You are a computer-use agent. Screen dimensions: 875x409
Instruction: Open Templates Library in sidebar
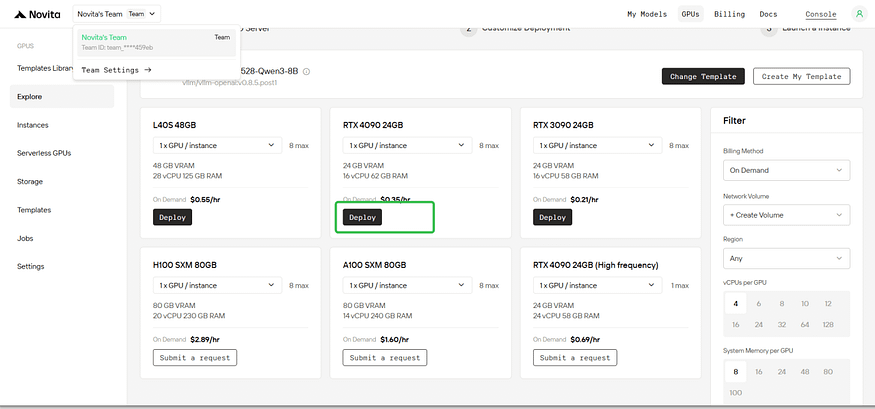pos(45,68)
